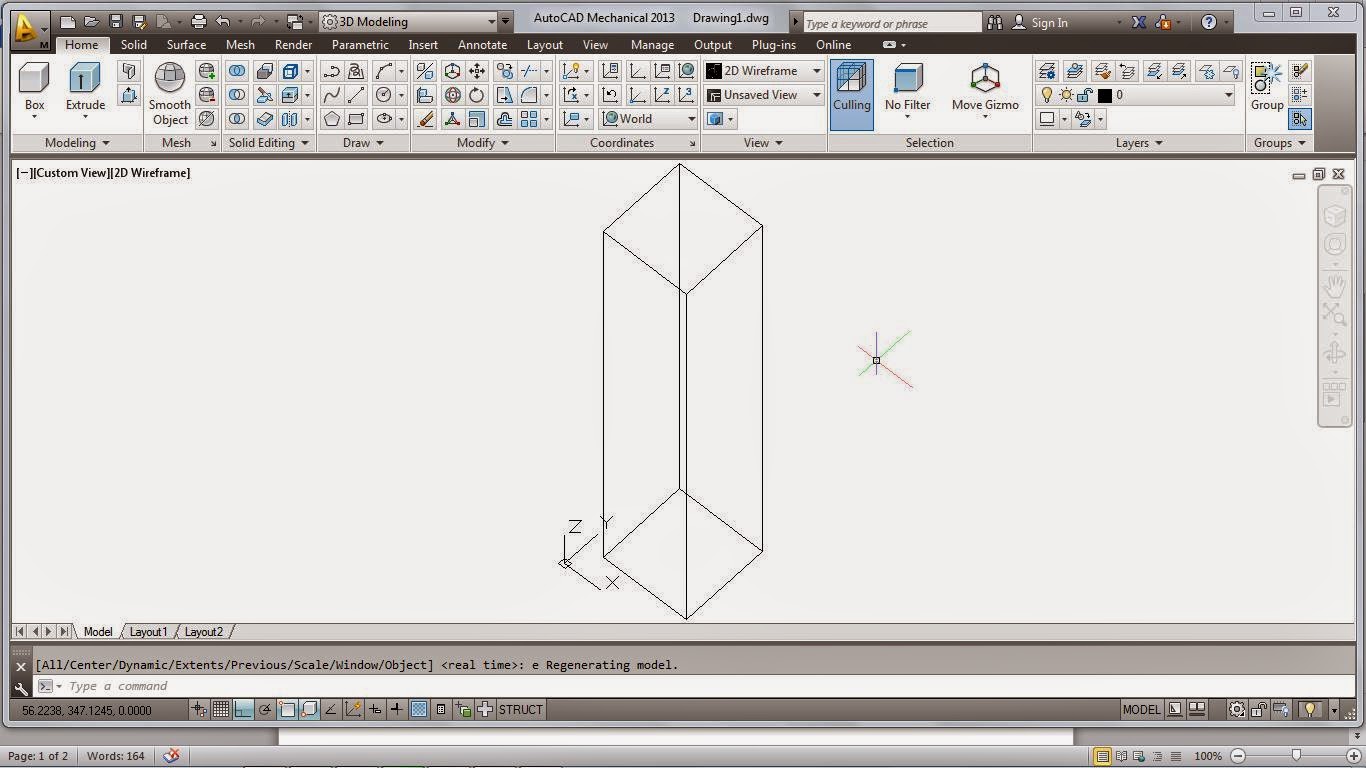Switch to the Annotate ribbon tab
This screenshot has height=768, width=1366.
pyautogui.click(x=482, y=44)
